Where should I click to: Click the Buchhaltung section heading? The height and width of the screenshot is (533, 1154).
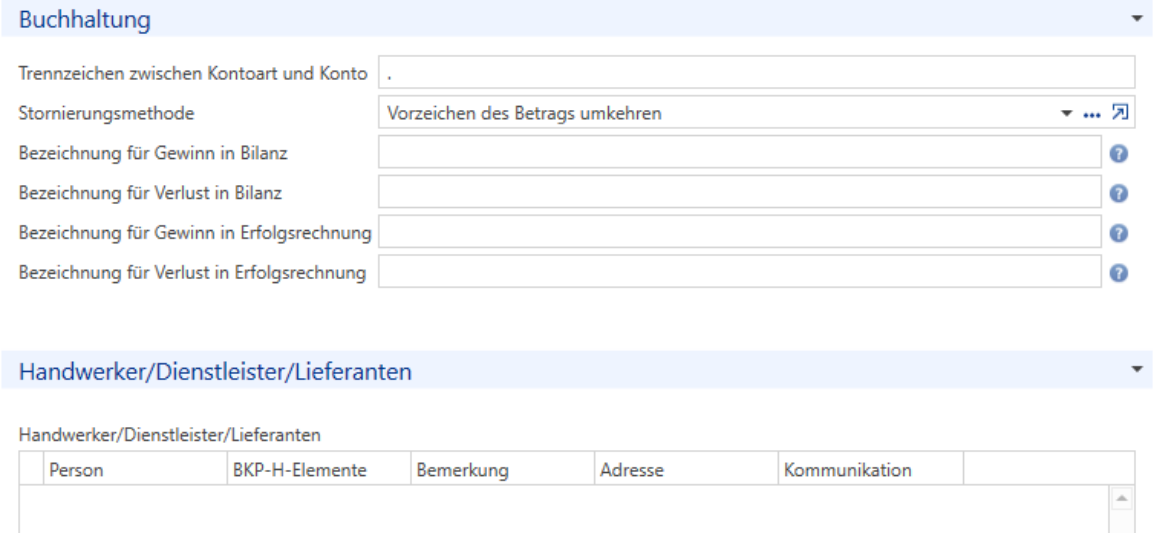tap(85, 20)
